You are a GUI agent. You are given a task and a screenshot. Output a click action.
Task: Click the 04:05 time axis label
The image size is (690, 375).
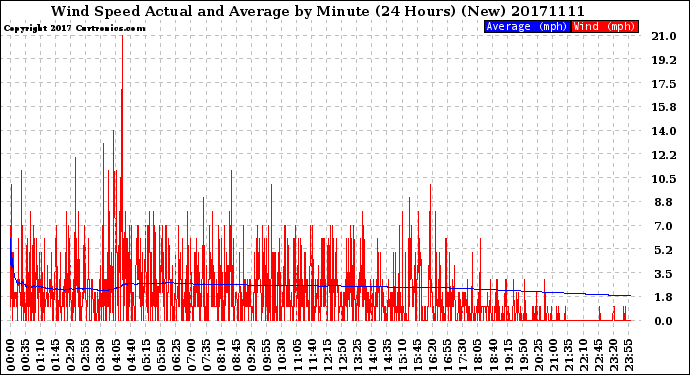pyautogui.click(x=116, y=355)
